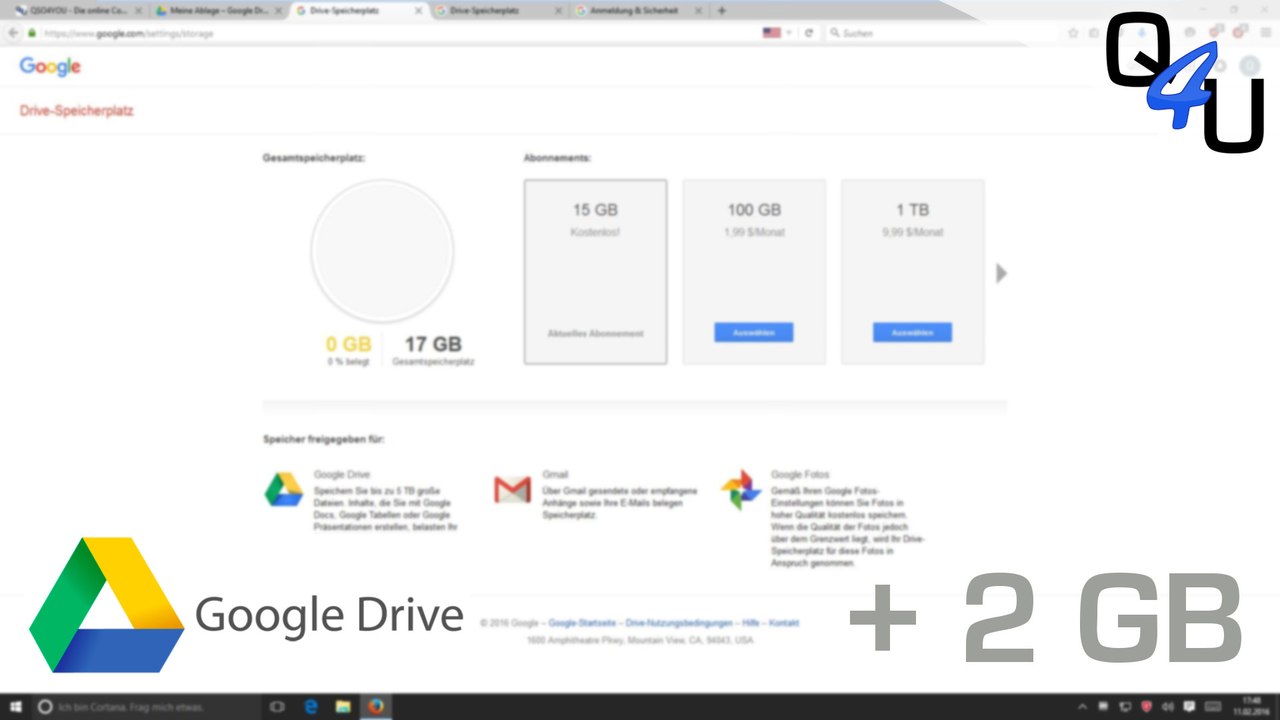Screen dimensions: 1280x720
Task: Click the '0 GB' used storage value
Action: tap(348, 345)
